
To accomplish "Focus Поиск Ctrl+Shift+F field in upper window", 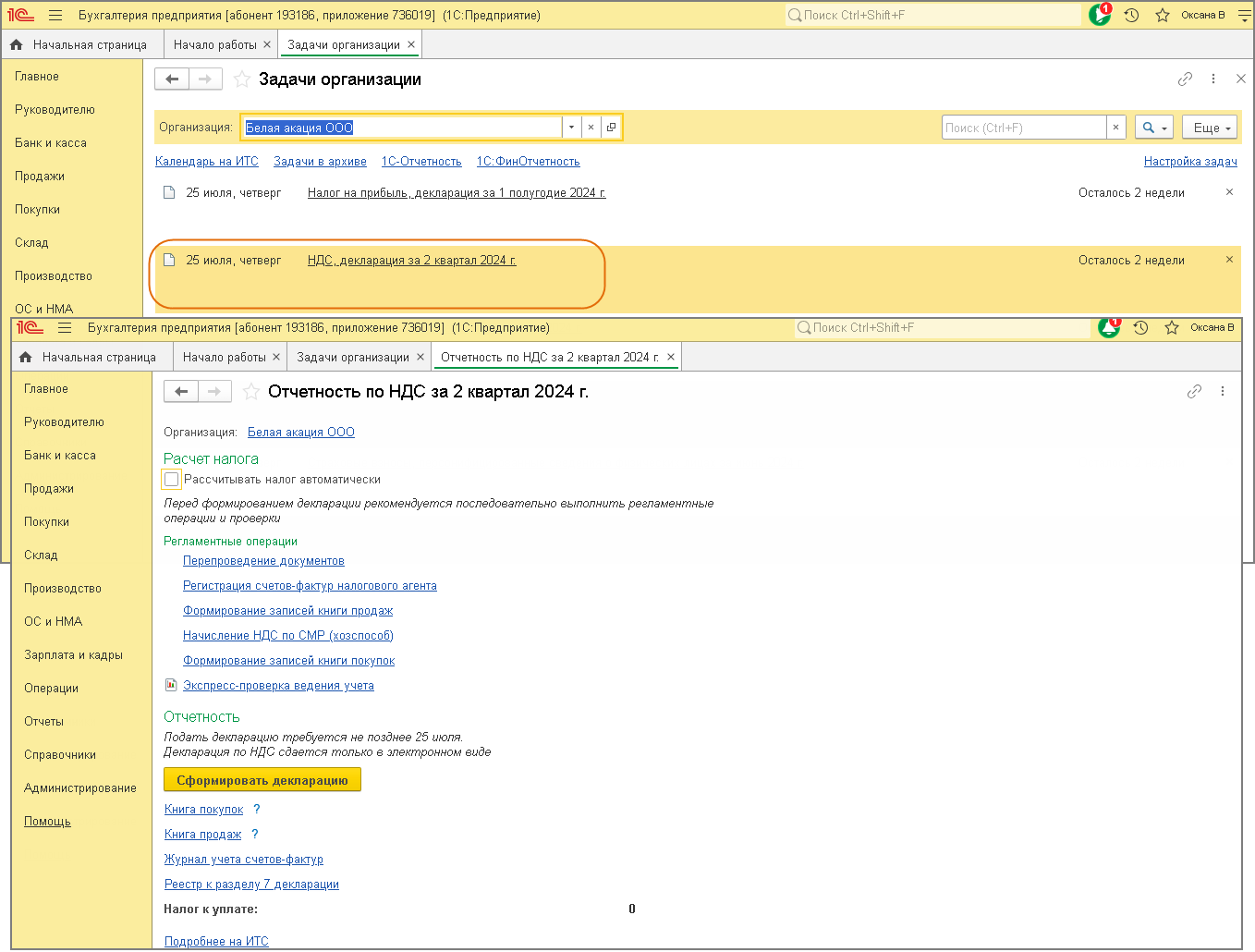I will (x=933, y=15).
